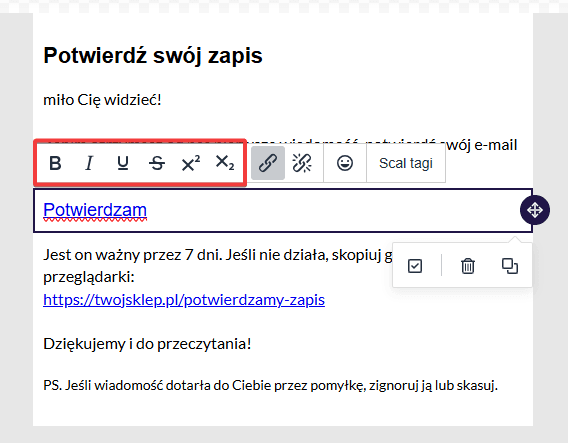Duplicate the block with copy icon
This screenshot has height=443, width=568.
pos(510,266)
